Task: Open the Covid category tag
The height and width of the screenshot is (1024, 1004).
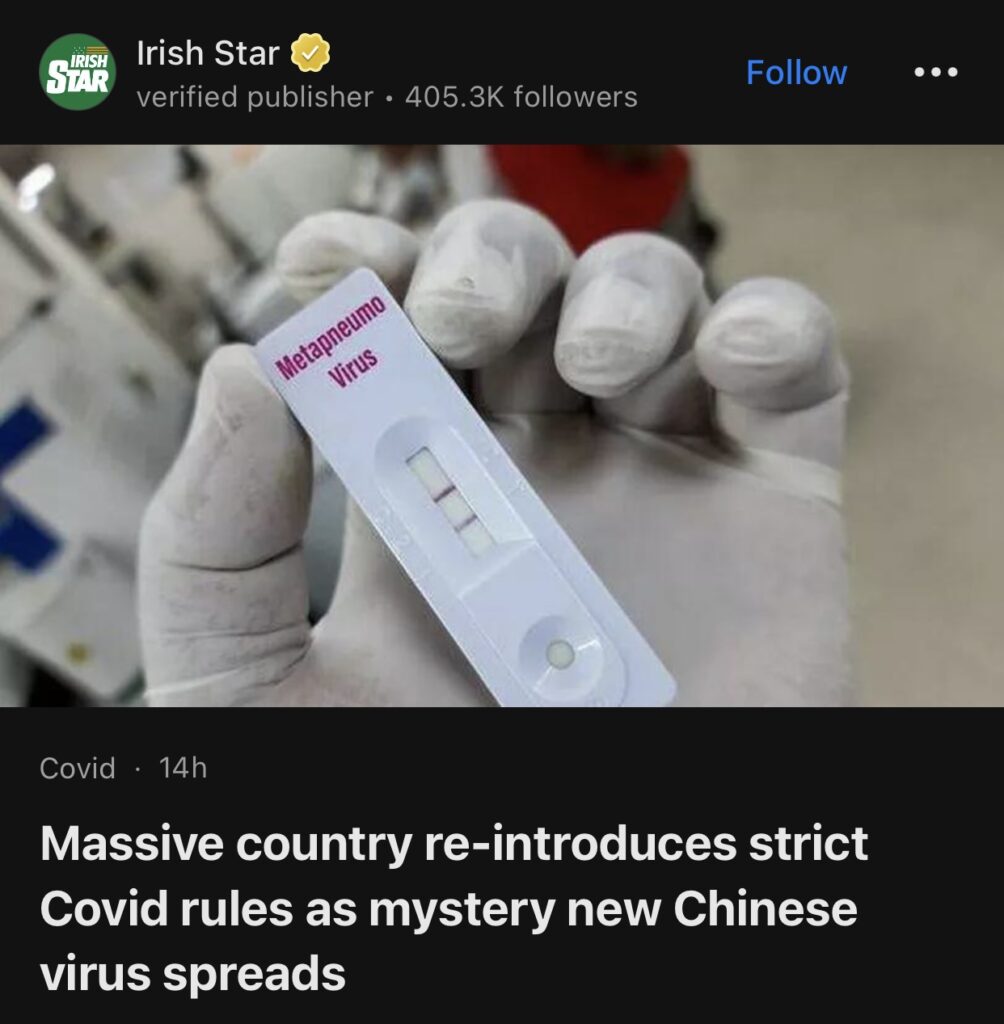Action: click(x=77, y=768)
